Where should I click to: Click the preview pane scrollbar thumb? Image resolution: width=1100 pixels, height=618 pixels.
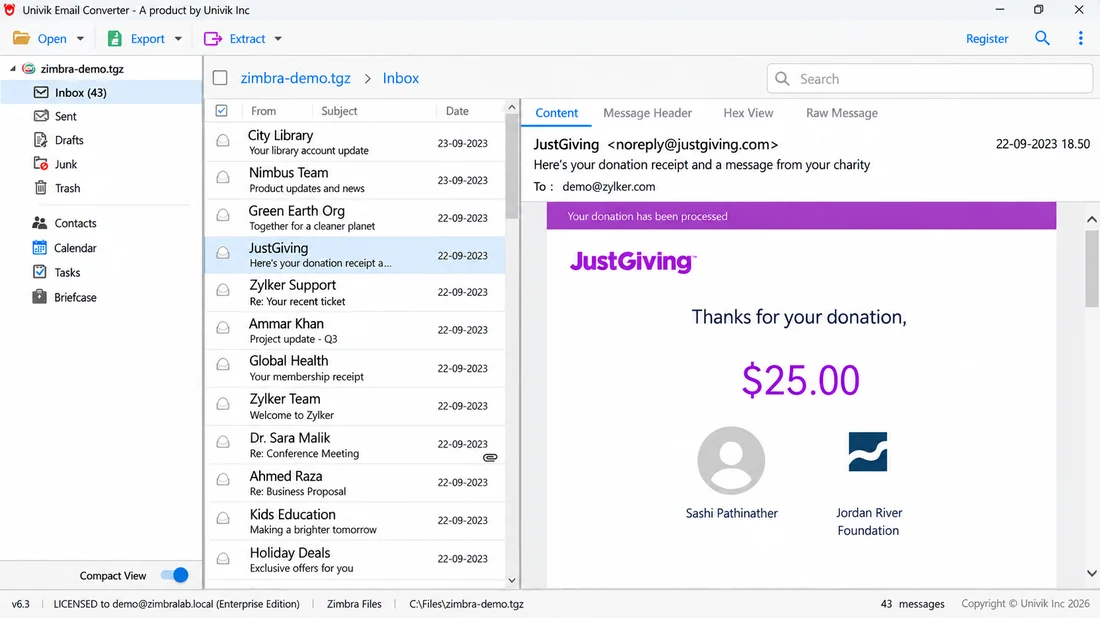1092,269
